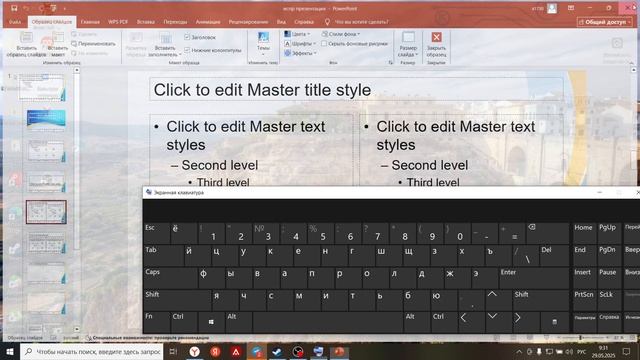Toggle the Заголовок (Title) checkbox
This screenshot has height=360, width=640.
click(x=187, y=37)
